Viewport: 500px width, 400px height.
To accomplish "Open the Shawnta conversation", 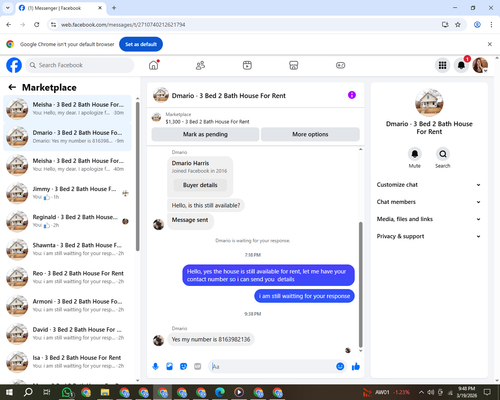I will [67, 249].
